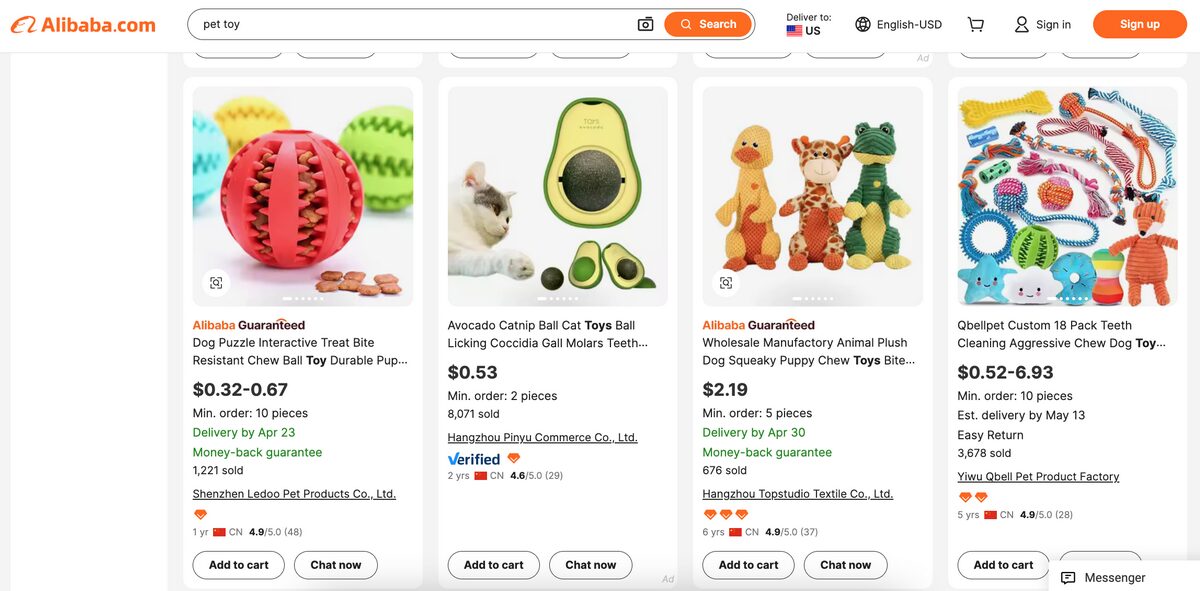Click the find-similar icon on the plush animals image

(x=726, y=283)
